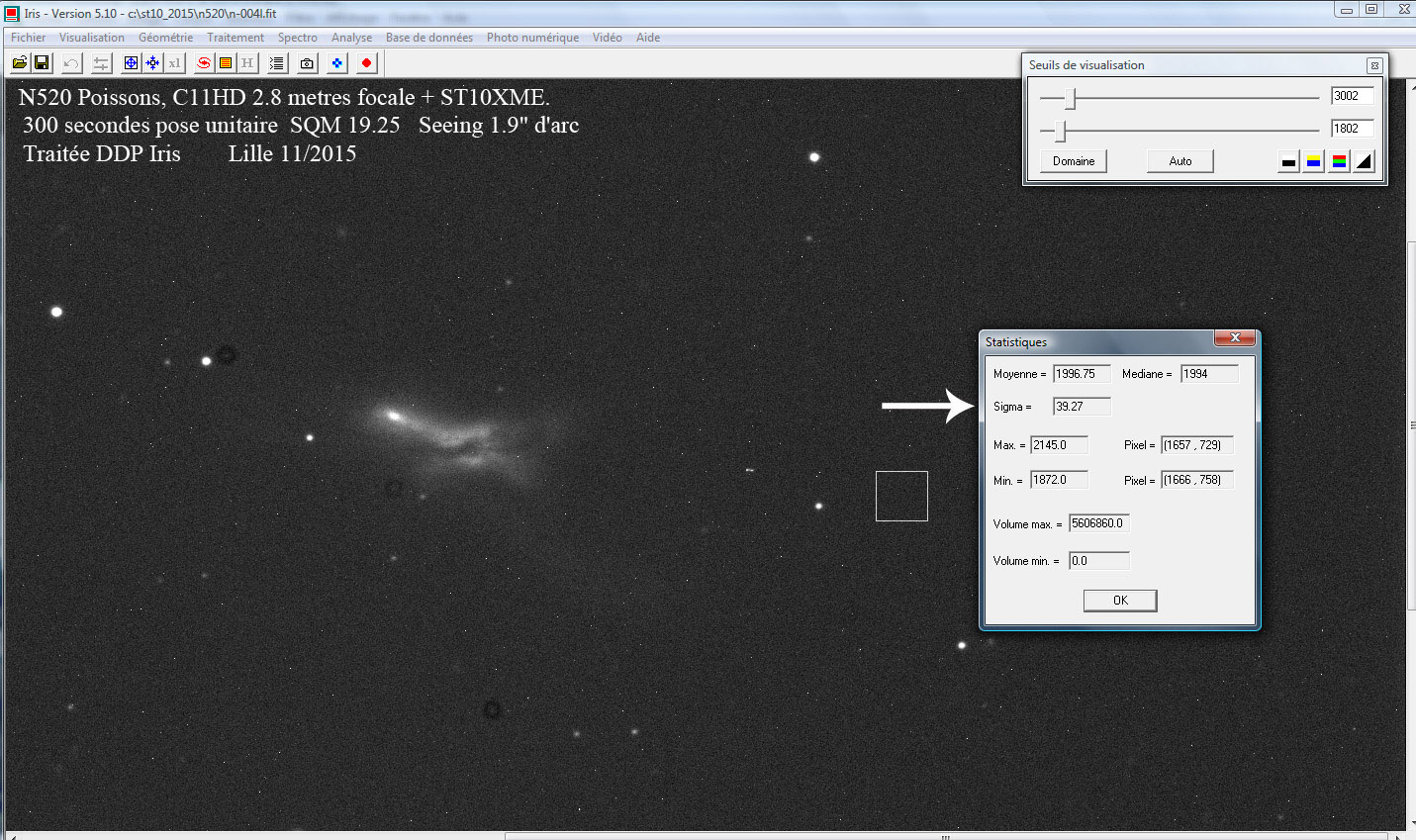Image resolution: width=1416 pixels, height=840 pixels.
Task: Click the galaxy NGC 520 bright core
Action: pyautogui.click(x=394, y=416)
